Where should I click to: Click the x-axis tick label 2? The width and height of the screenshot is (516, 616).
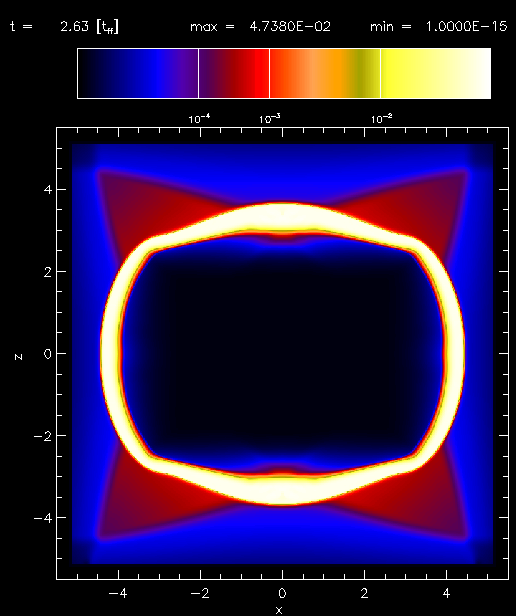[x=364, y=593]
